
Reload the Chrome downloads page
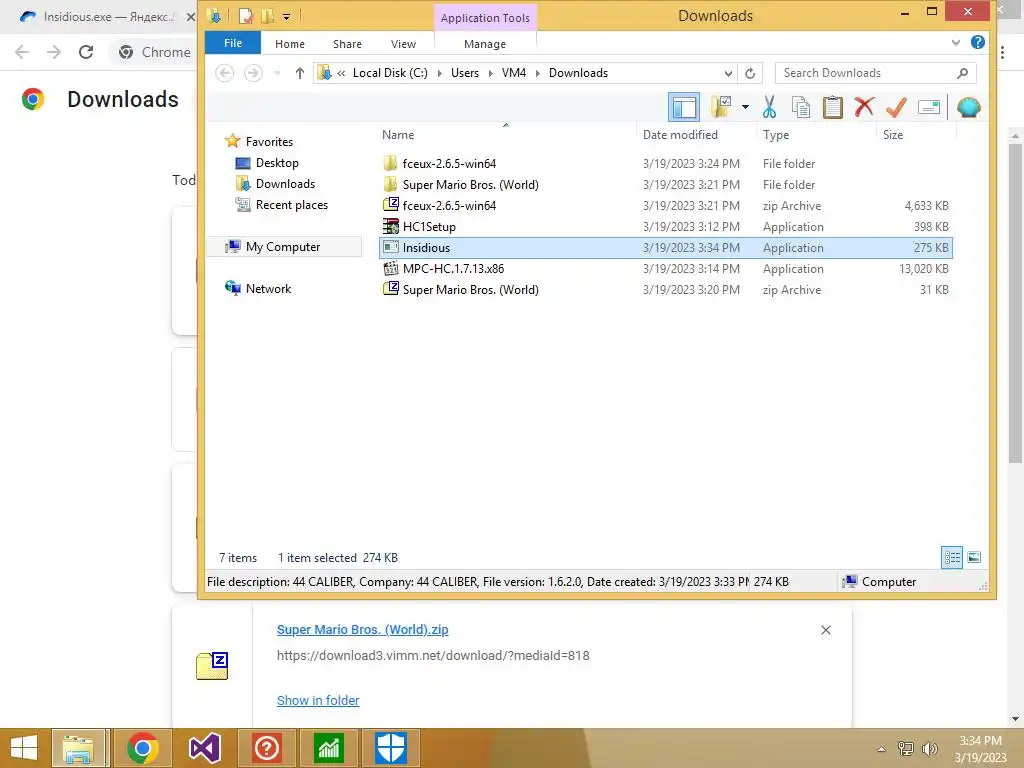(86, 52)
